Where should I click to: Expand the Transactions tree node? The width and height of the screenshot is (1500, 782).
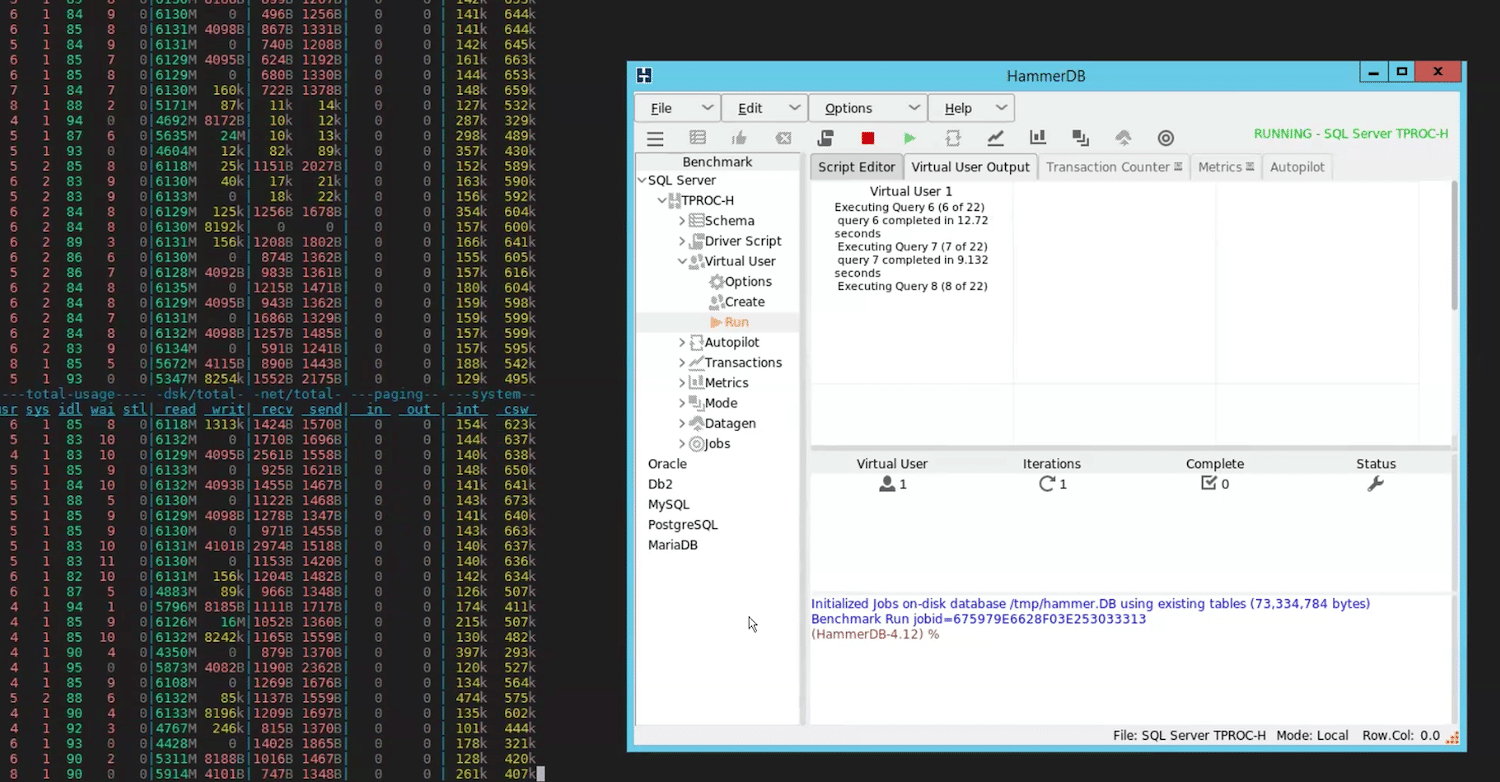(683, 363)
